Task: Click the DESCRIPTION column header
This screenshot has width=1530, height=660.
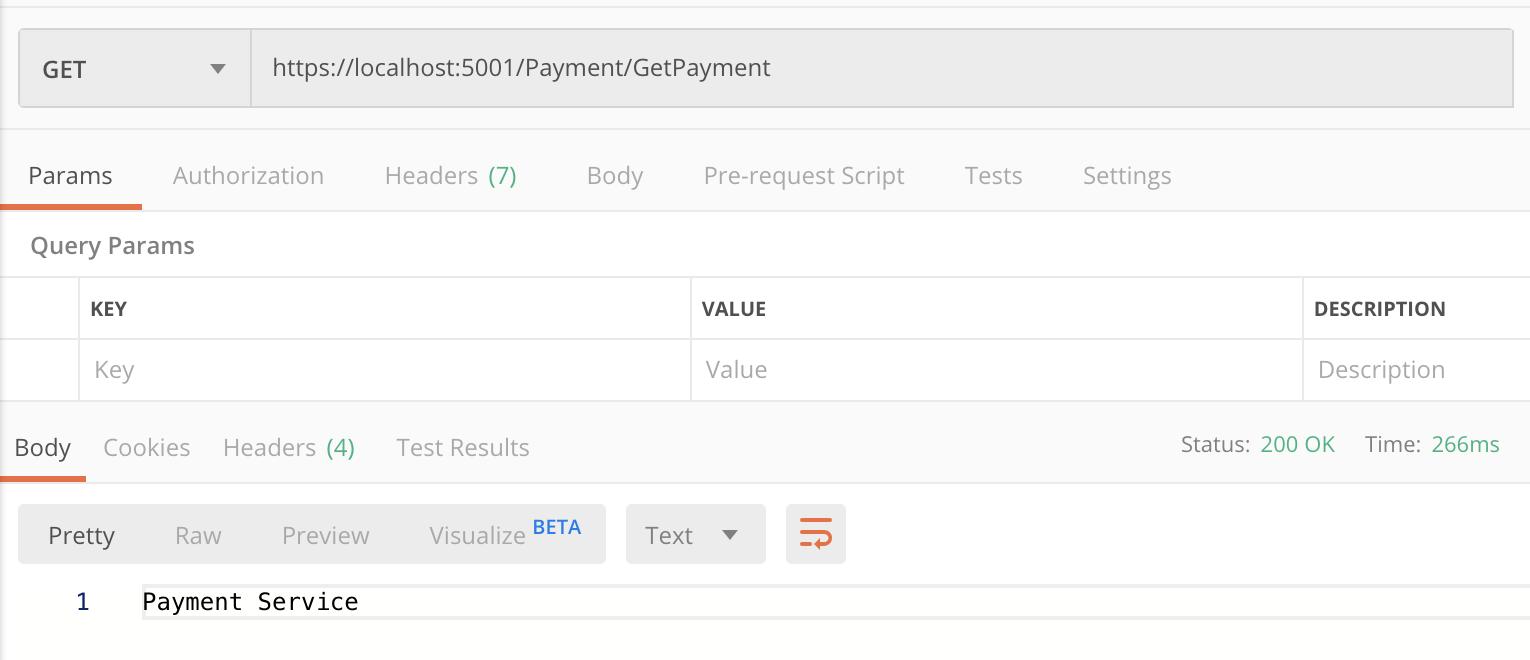Action: [x=1379, y=308]
